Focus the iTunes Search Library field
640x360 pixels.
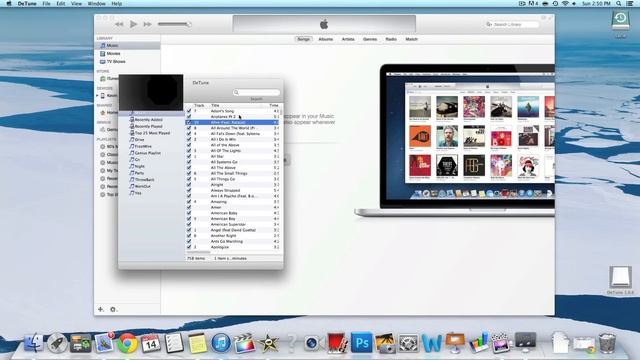pos(512,24)
